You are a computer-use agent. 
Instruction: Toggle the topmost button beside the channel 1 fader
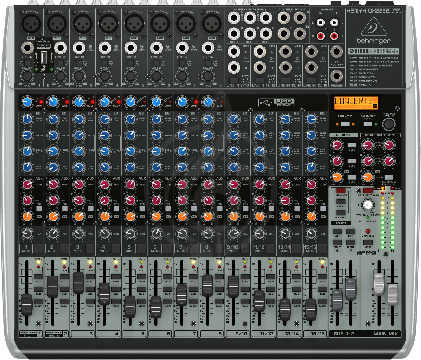[39, 276]
